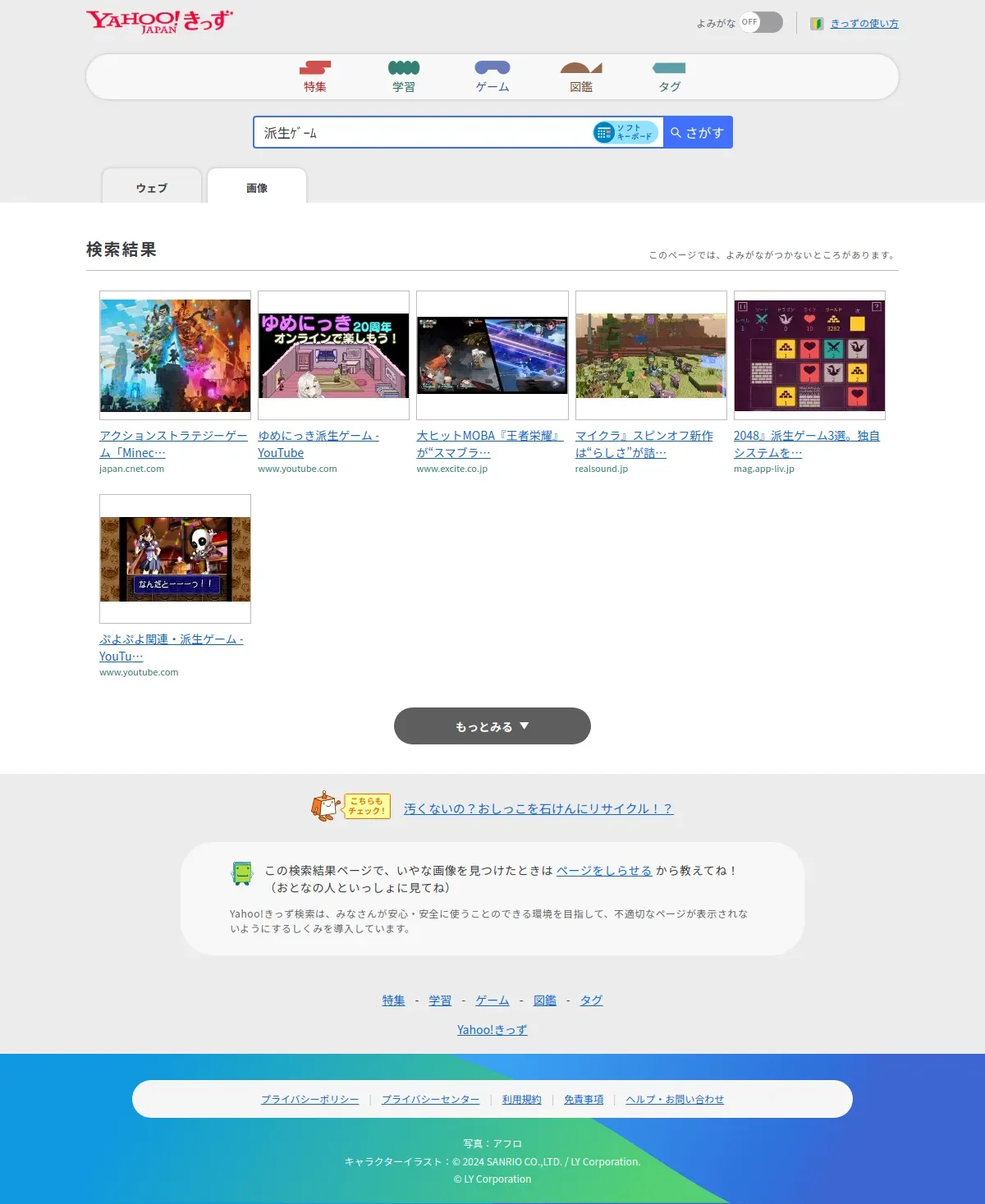Open the アクションストラテジーゲーム「Minec… link
Viewport: 985px width, 1204px height.
173,444
